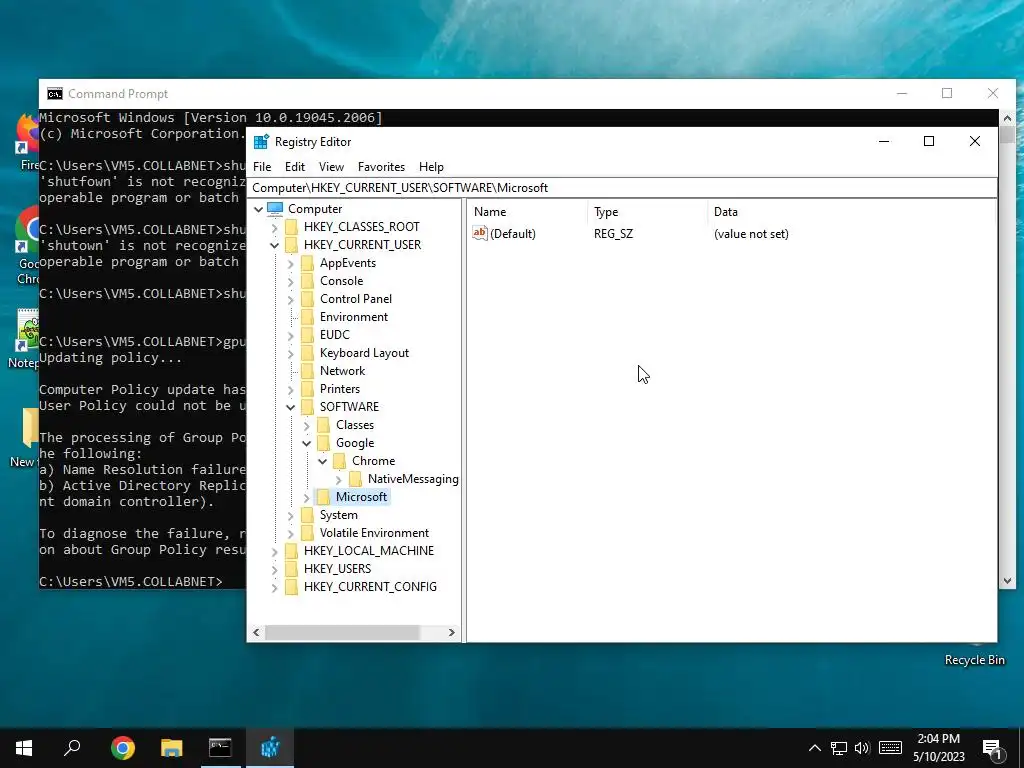Open the File menu in Registry Editor

[262, 167]
